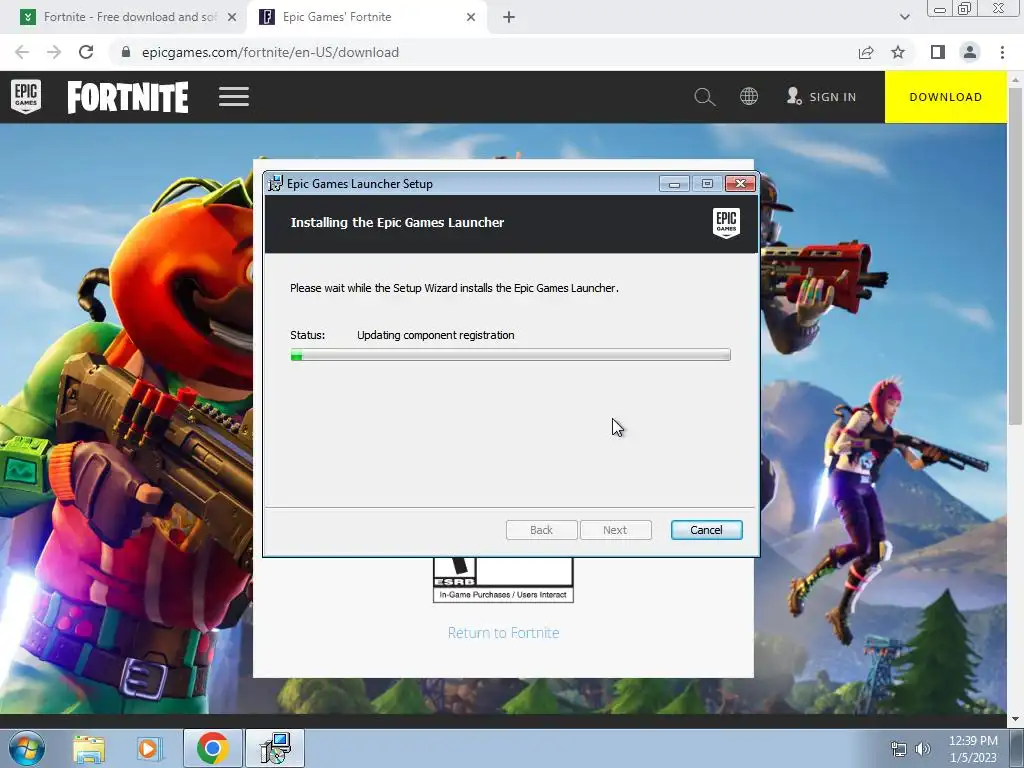Open a new browser tab

tap(509, 17)
